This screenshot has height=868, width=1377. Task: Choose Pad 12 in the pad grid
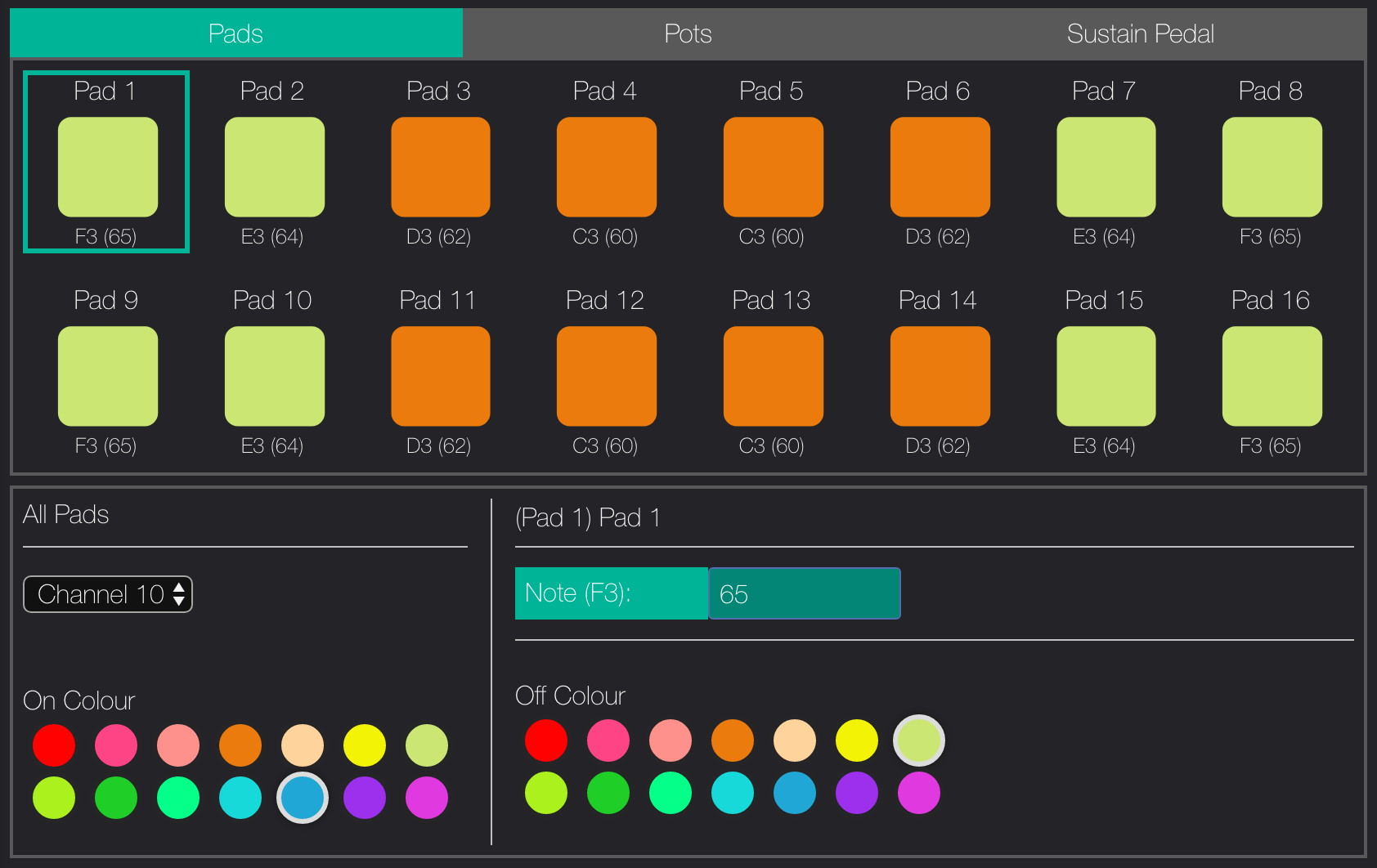coord(606,376)
